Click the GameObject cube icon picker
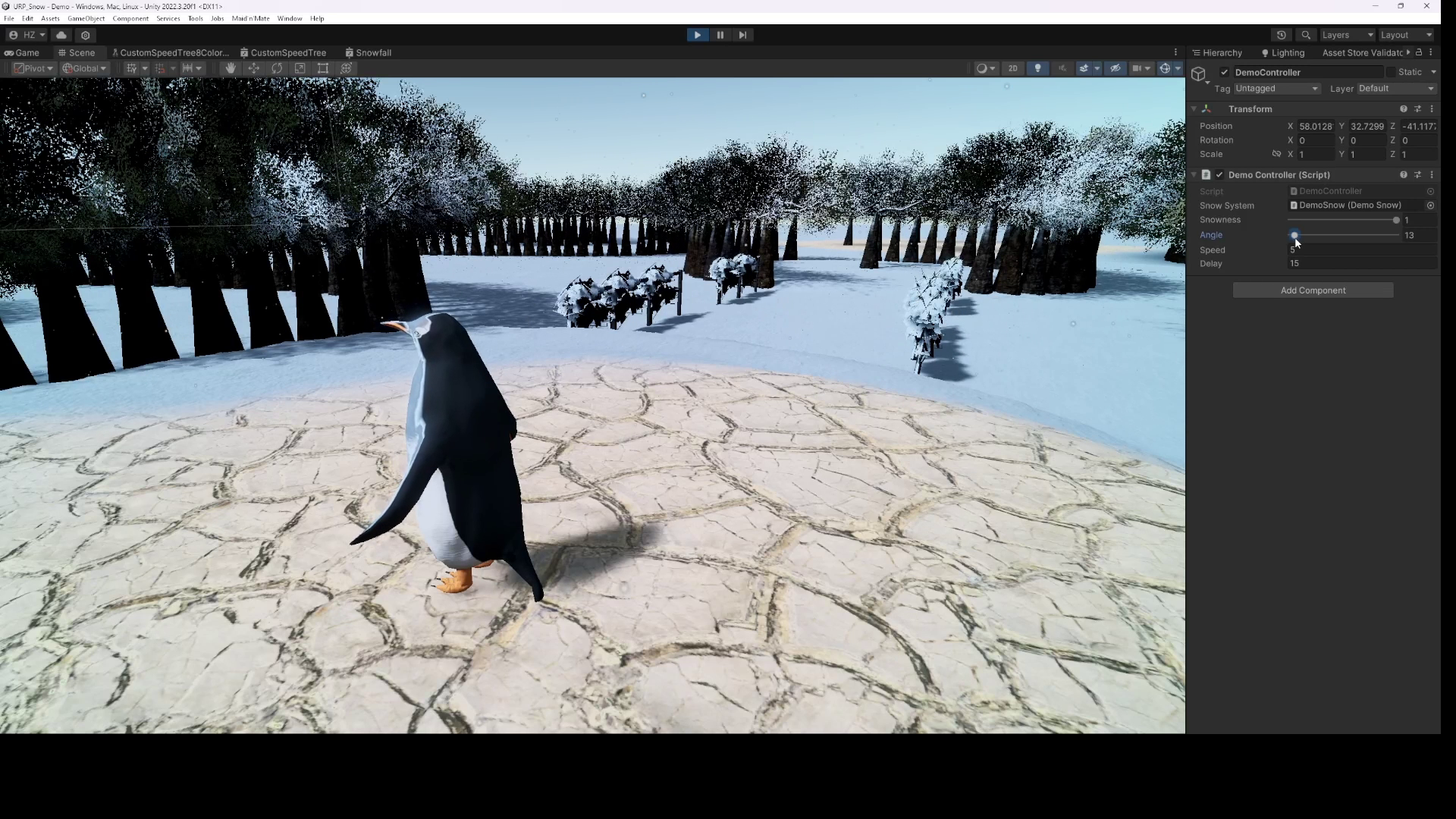1456x819 pixels. pyautogui.click(x=1199, y=74)
